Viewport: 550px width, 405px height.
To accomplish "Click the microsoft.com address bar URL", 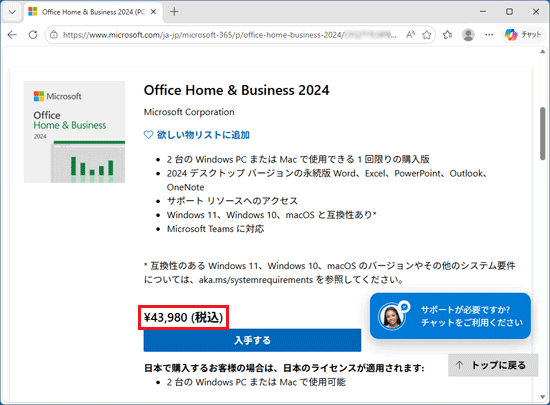I will (230, 35).
